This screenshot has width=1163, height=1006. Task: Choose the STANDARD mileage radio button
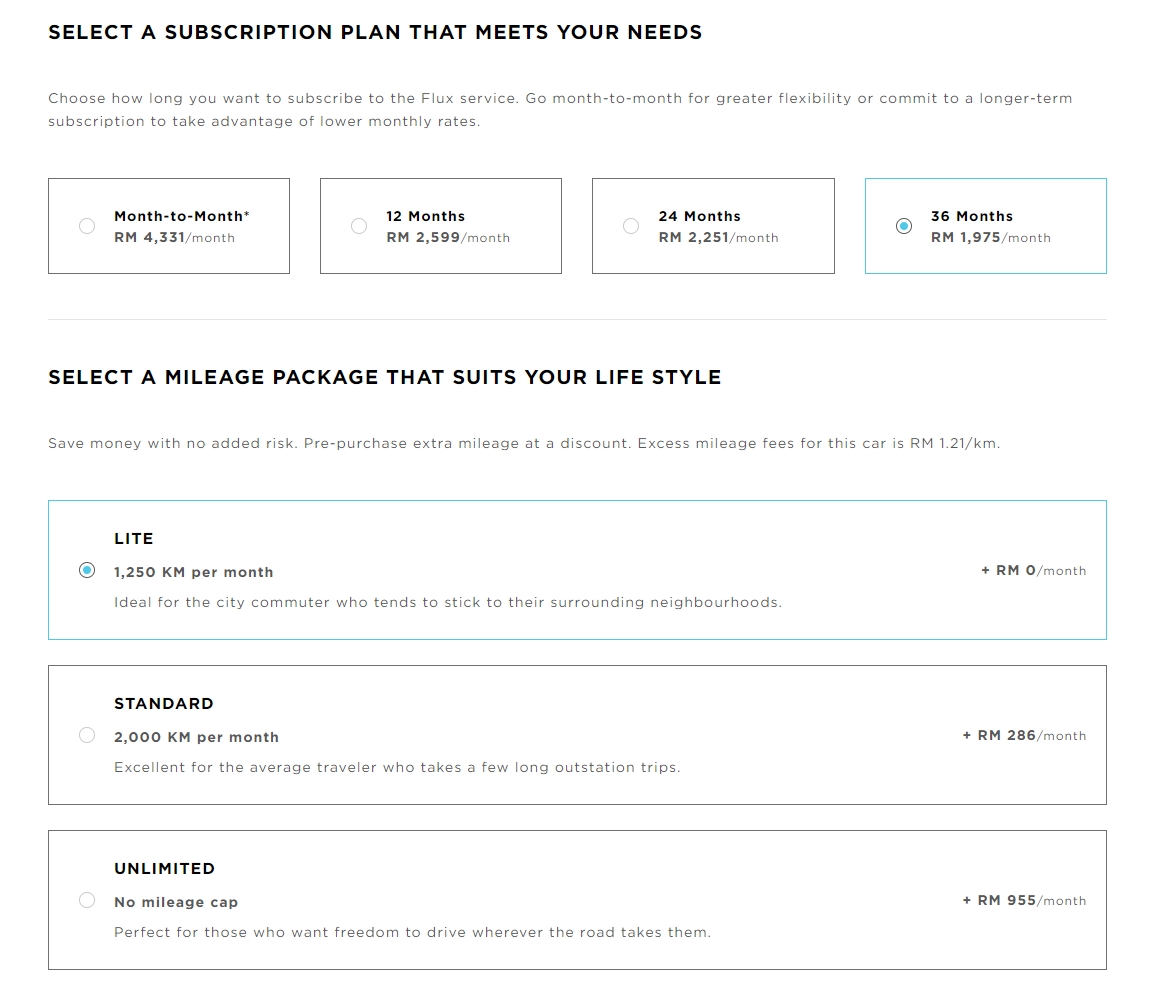coord(87,735)
